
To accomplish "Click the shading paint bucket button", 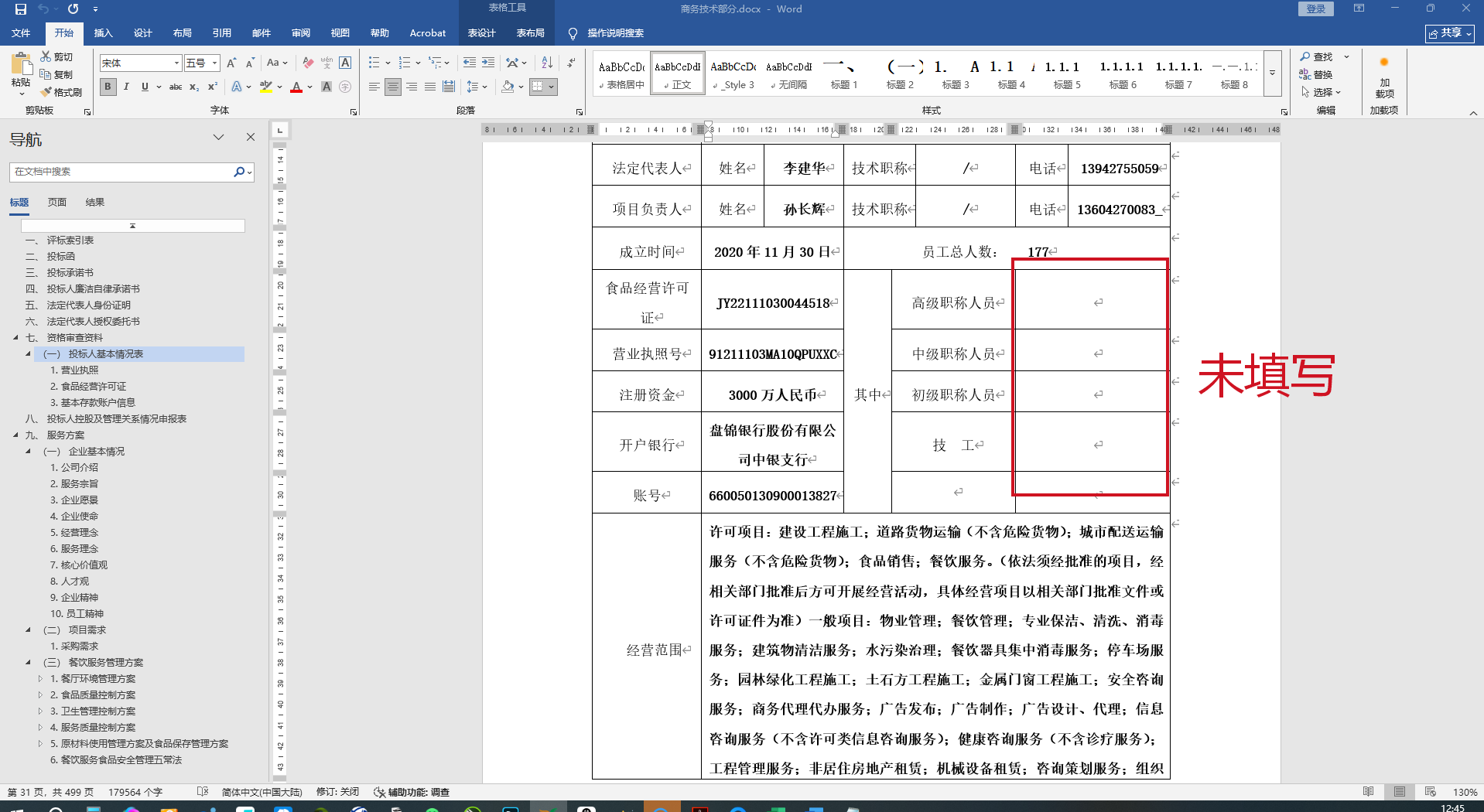I will click(508, 87).
